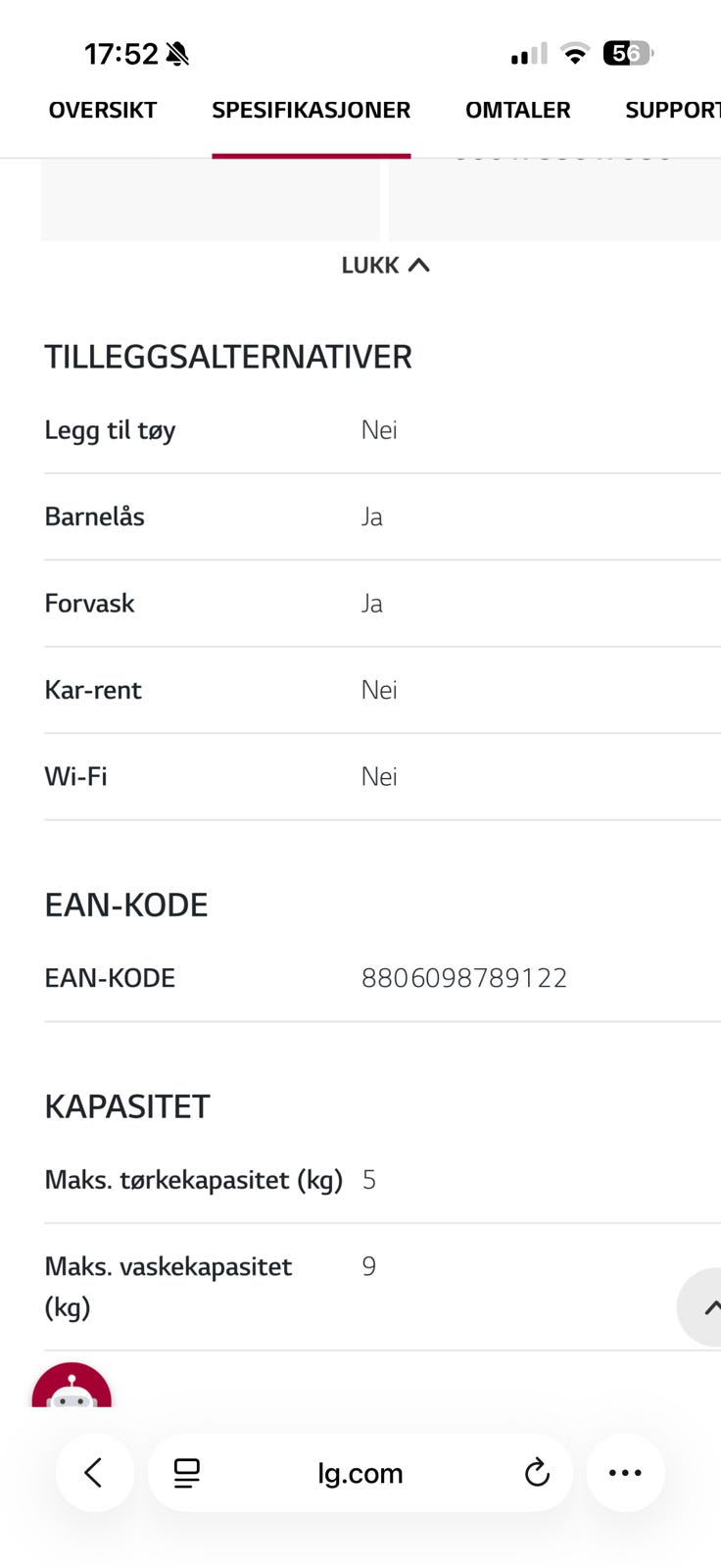Tap the lg.com address field
Screen dimensions: 721x1568
(360, 1472)
